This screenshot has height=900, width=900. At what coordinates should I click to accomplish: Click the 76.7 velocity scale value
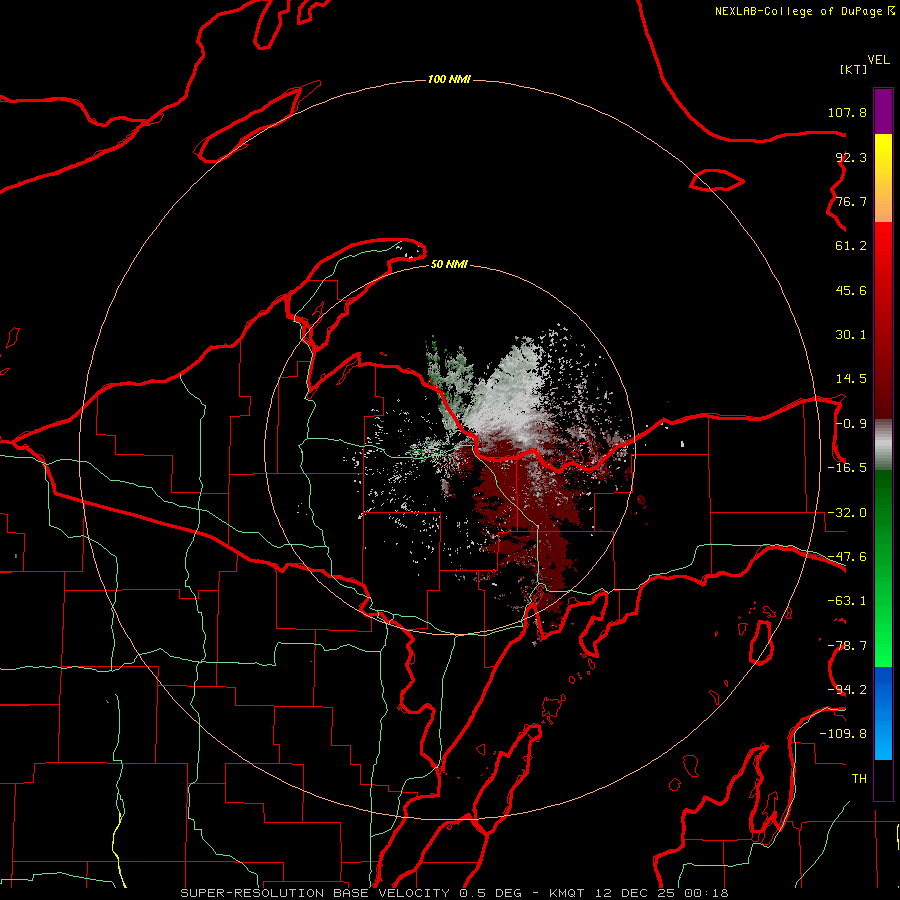pyautogui.click(x=851, y=201)
